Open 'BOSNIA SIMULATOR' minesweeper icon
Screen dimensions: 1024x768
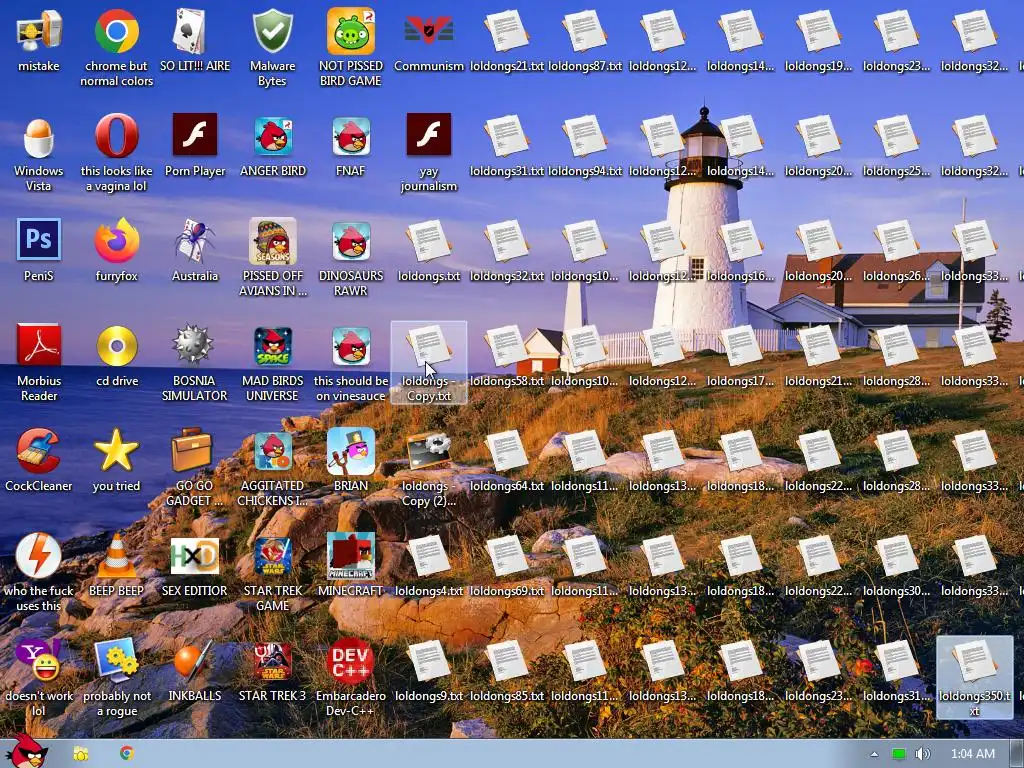193,344
